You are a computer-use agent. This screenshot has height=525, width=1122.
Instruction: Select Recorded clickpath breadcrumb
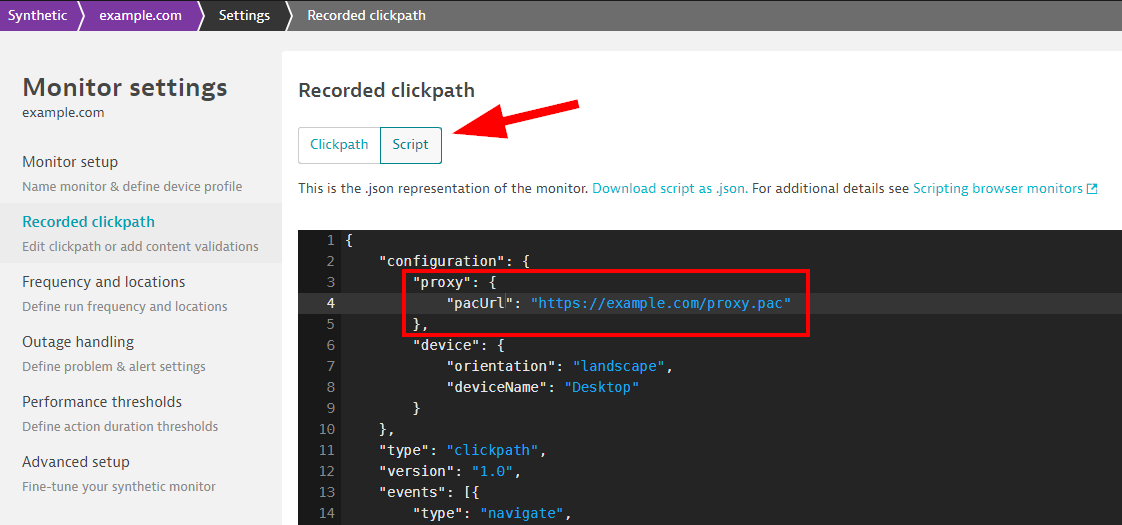coord(366,15)
